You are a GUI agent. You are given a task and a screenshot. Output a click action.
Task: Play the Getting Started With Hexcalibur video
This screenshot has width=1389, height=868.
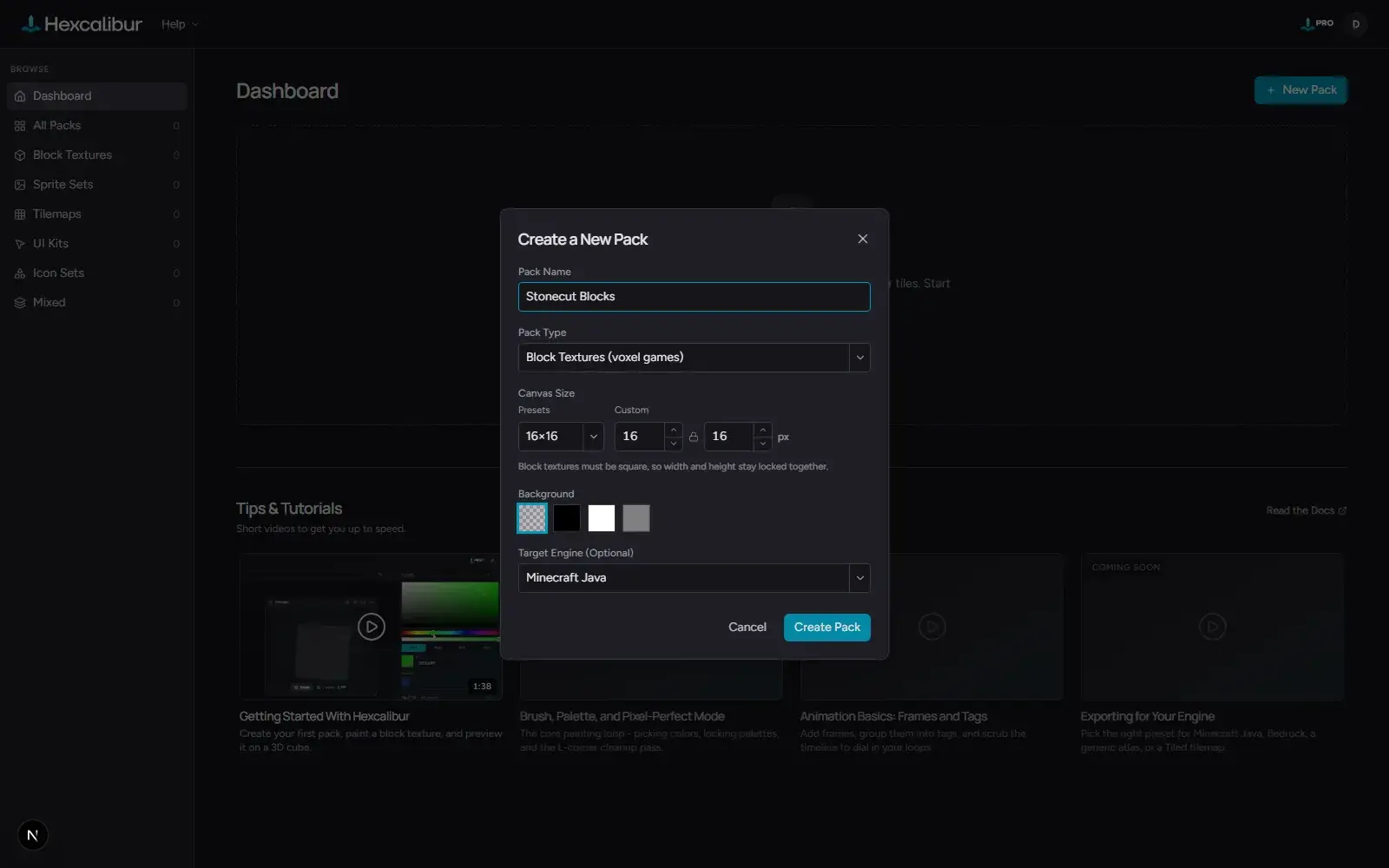pyautogui.click(x=371, y=627)
